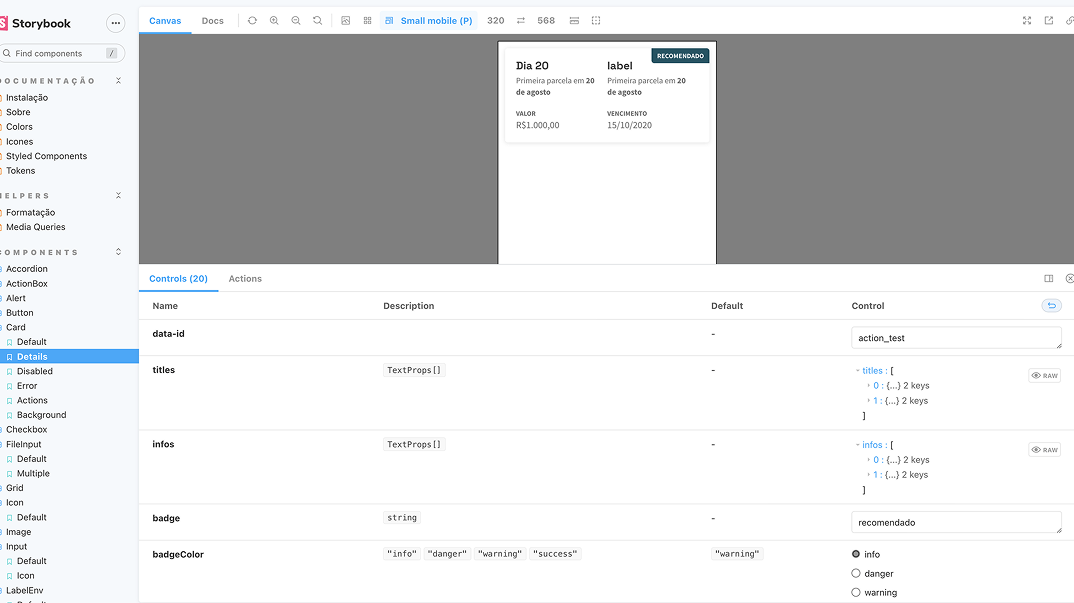Select the Card Disabled story

click(35, 371)
